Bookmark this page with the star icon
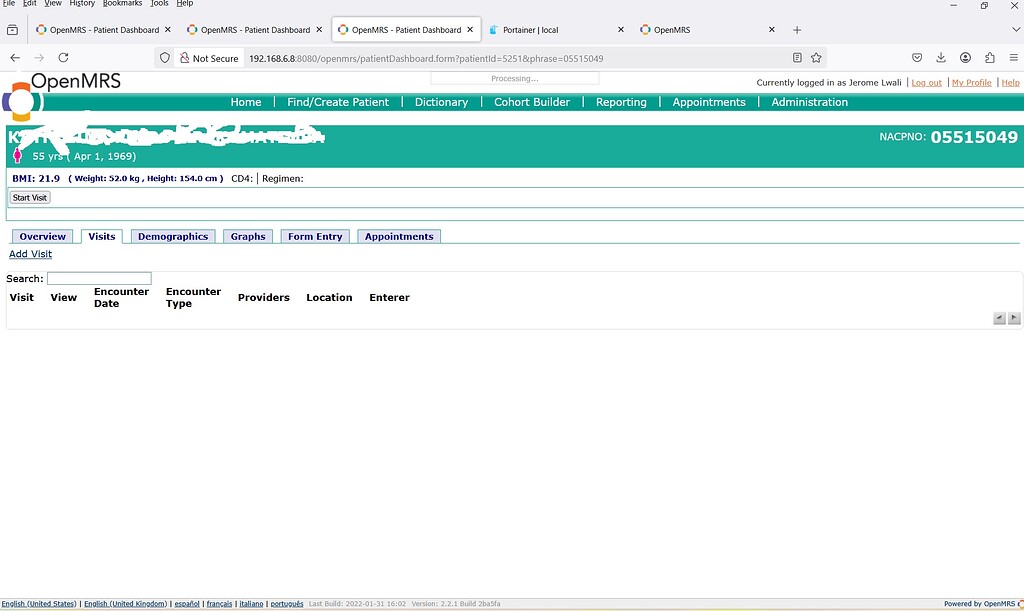This screenshot has height=611, width=1024. pos(816,58)
